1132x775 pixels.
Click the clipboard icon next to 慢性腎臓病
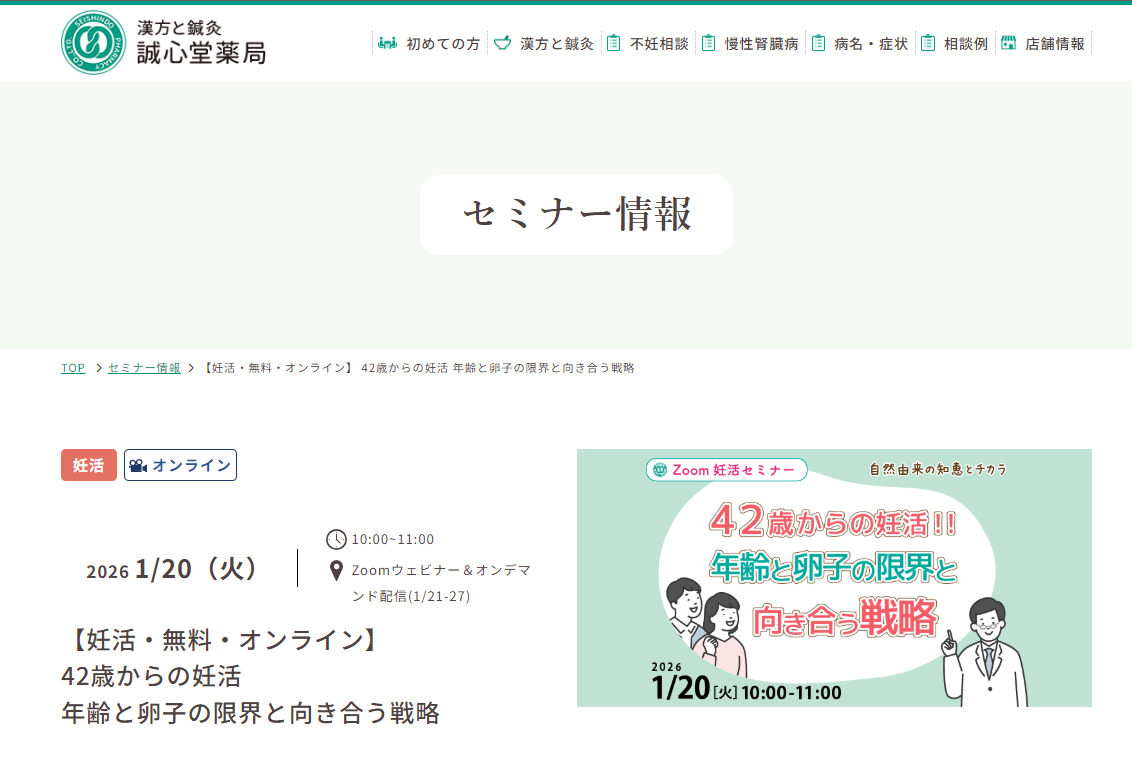[x=709, y=44]
